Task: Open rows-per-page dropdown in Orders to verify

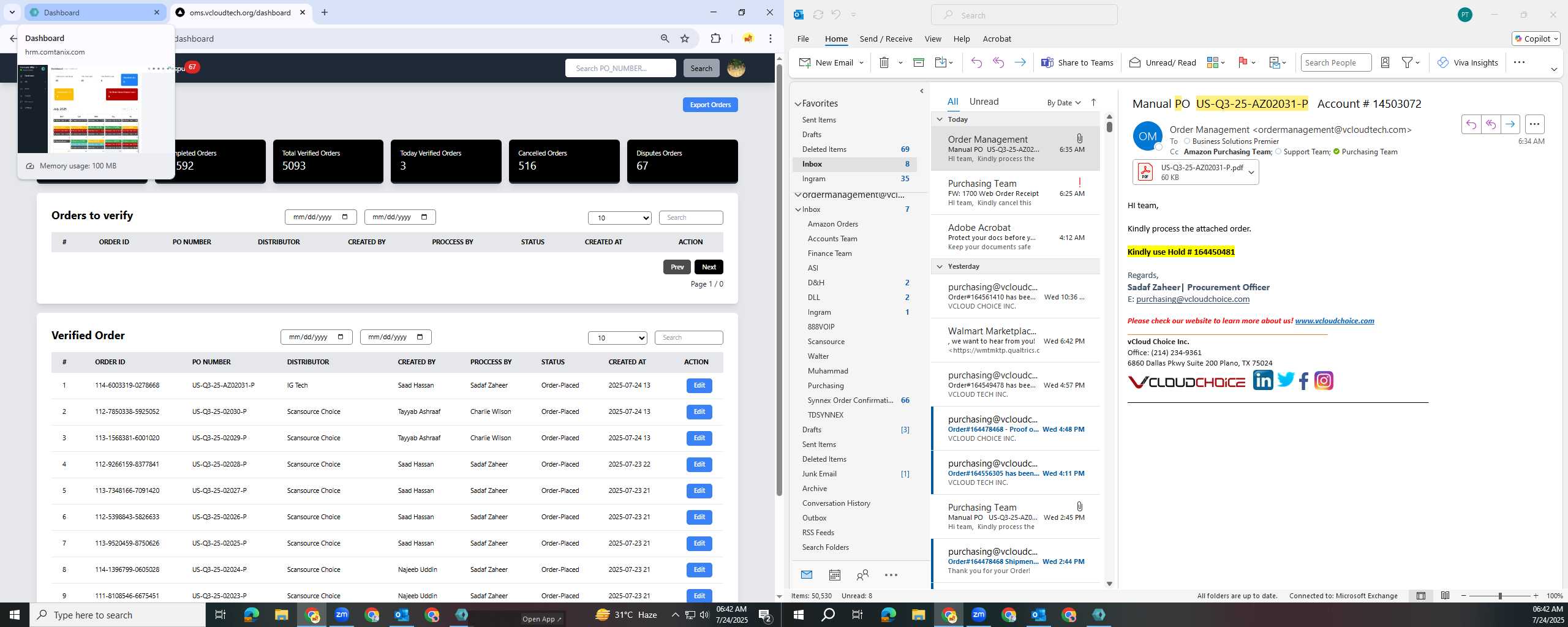Action: pos(619,217)
